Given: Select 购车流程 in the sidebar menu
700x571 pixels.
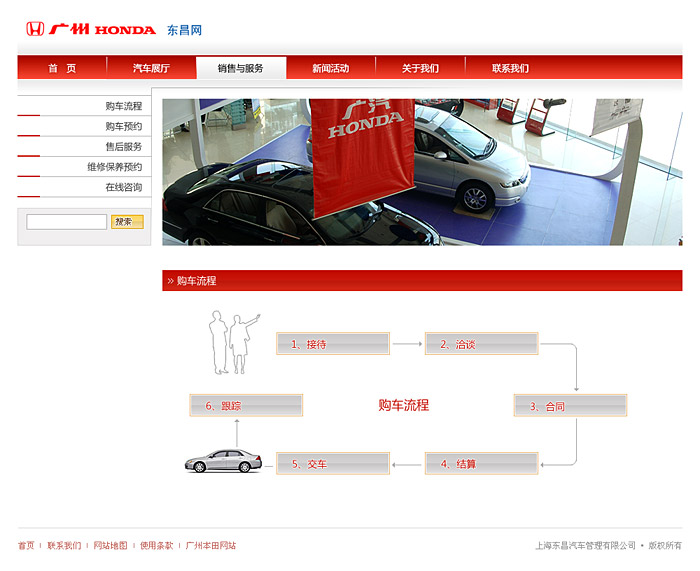Looking at the screenshot, I should tap(84, 106).
